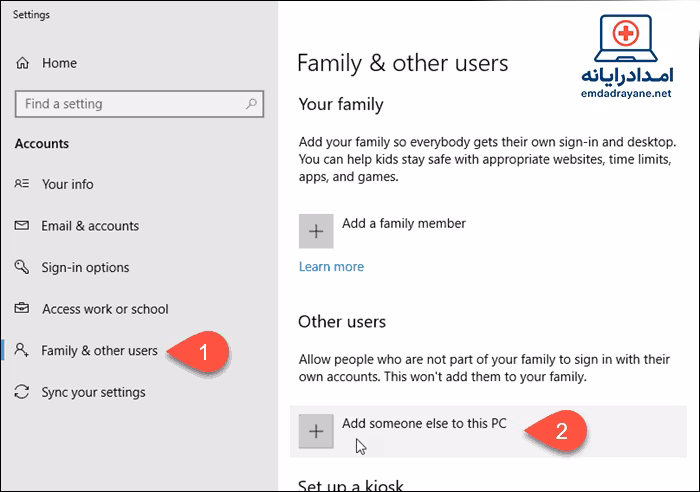
Task: Click the Access work or school briefcase icon
Action: tap(22, 308)
